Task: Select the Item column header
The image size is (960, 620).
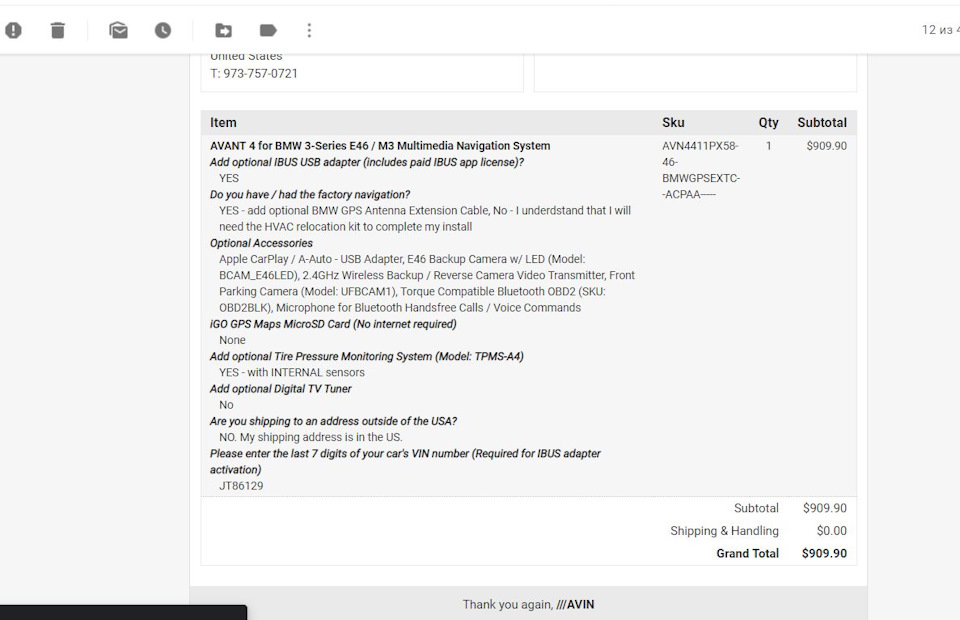Action: 223,122
